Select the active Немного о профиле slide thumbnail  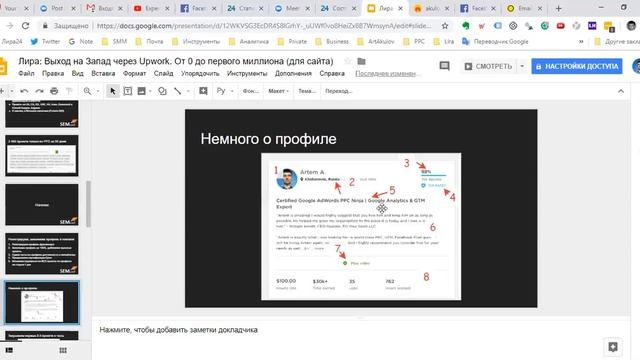42,302
